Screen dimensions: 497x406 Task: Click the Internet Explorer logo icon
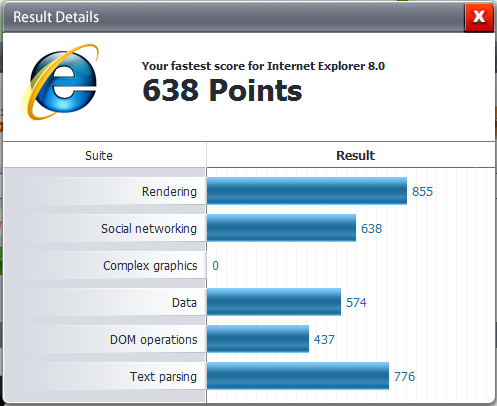tap(60, 82)
